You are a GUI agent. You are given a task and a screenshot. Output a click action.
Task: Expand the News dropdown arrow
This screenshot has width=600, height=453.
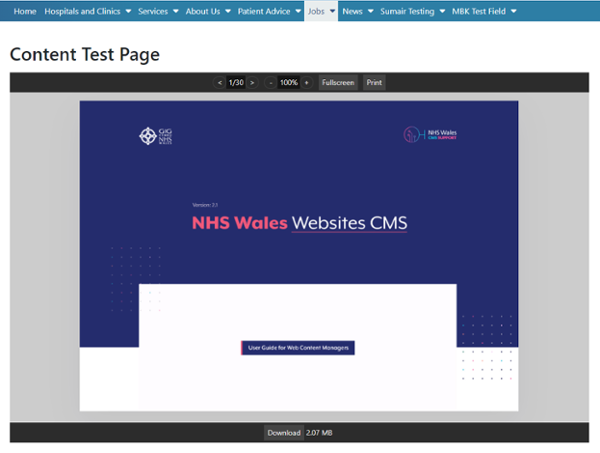point(370,11)
